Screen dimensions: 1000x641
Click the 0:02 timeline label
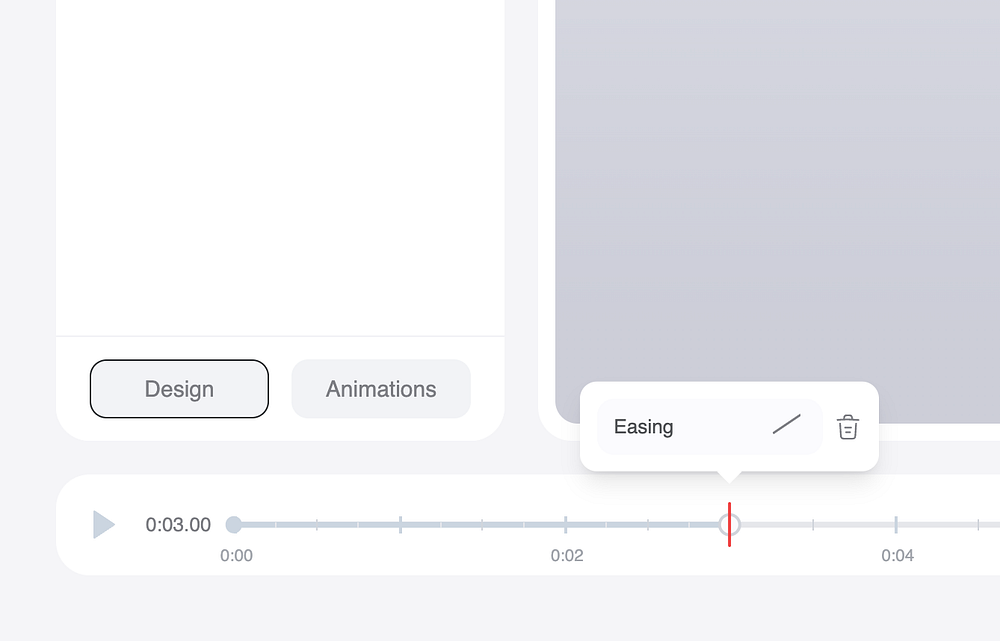tap(567, 556)
